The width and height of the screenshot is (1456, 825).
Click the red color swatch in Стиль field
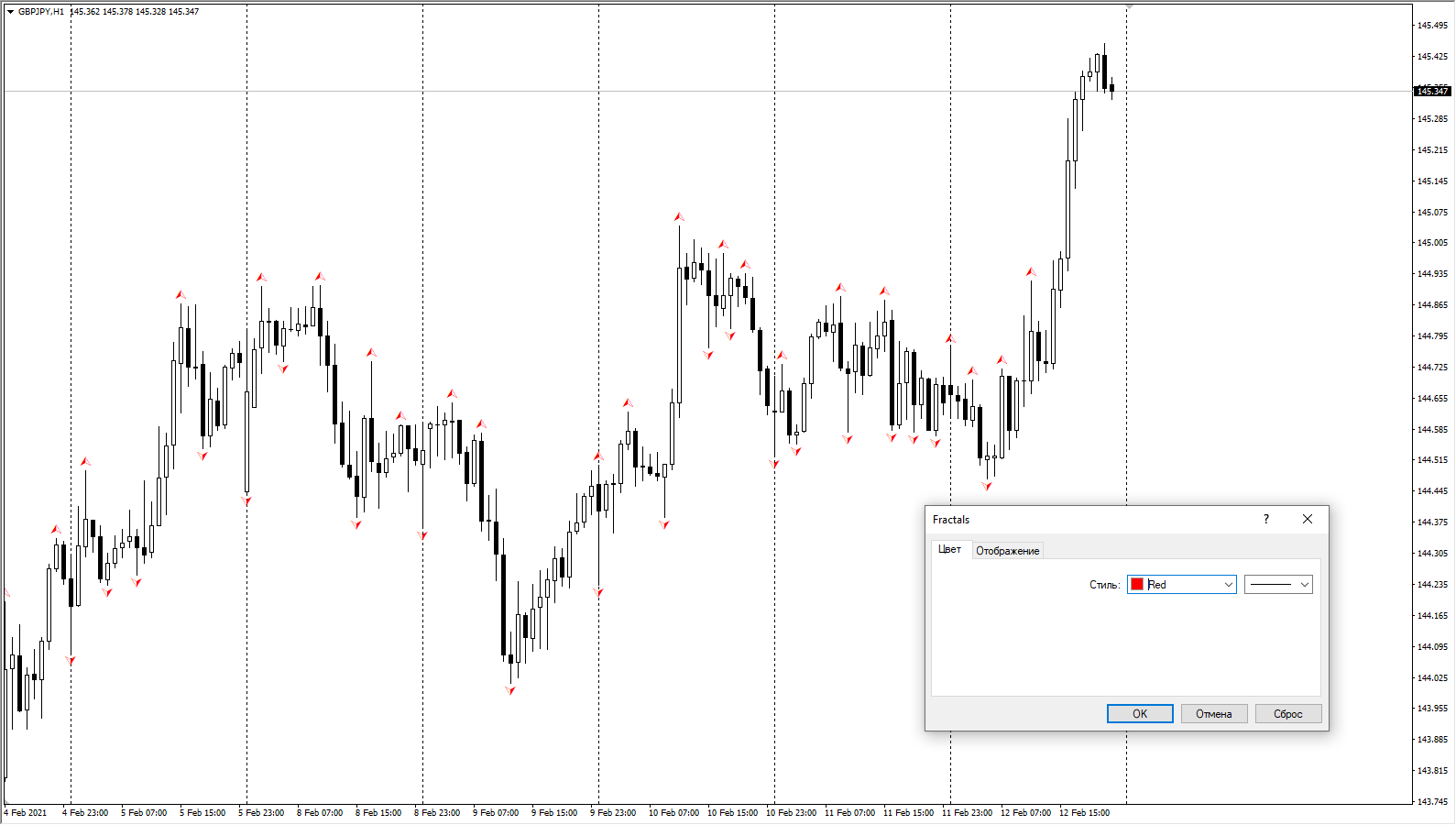(x=1137, y=585)
